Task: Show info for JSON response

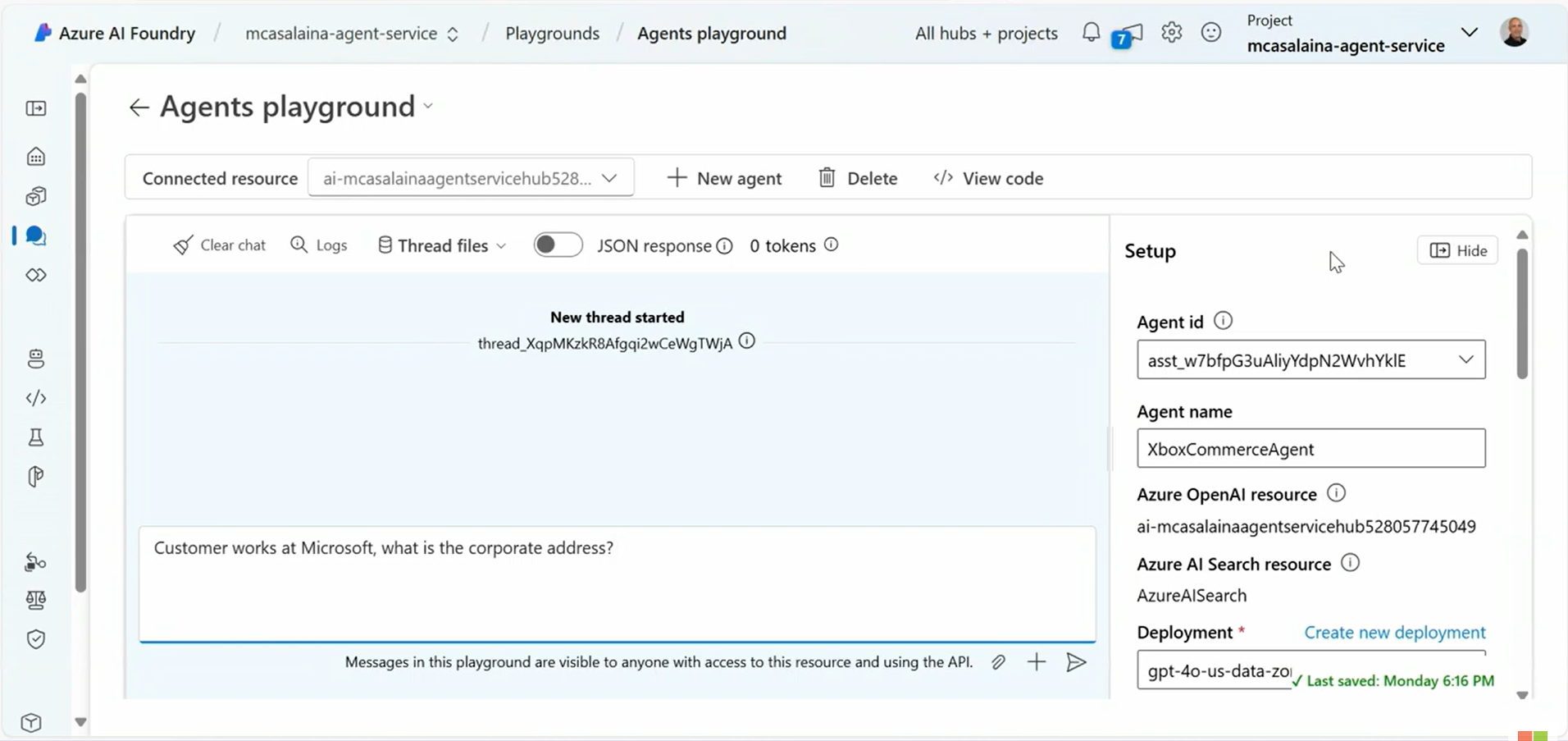Action: 724,246
